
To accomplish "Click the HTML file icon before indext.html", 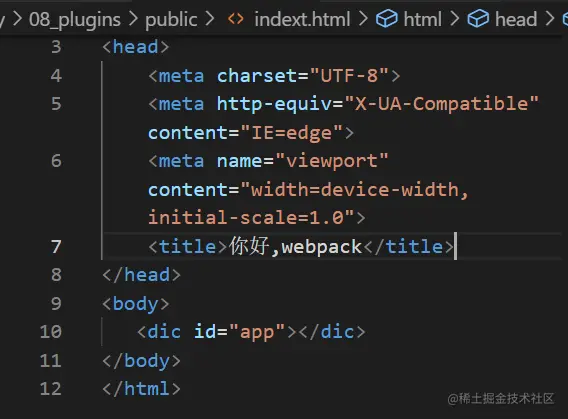I will tap(235, 19).
